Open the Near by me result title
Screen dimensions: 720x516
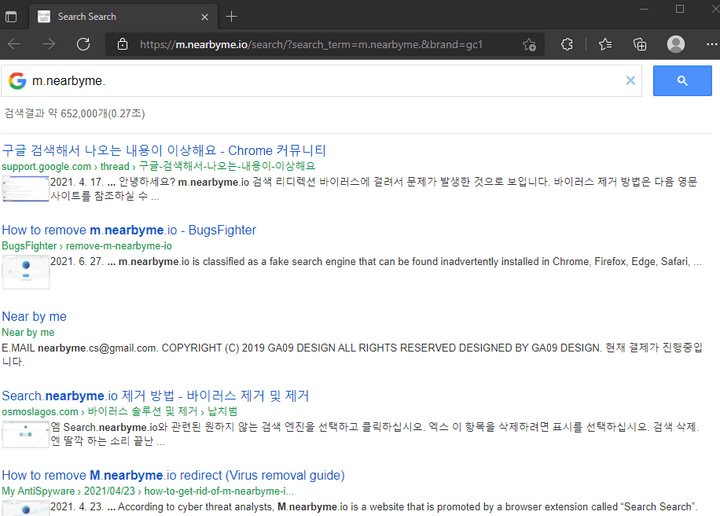pos(34,317)
